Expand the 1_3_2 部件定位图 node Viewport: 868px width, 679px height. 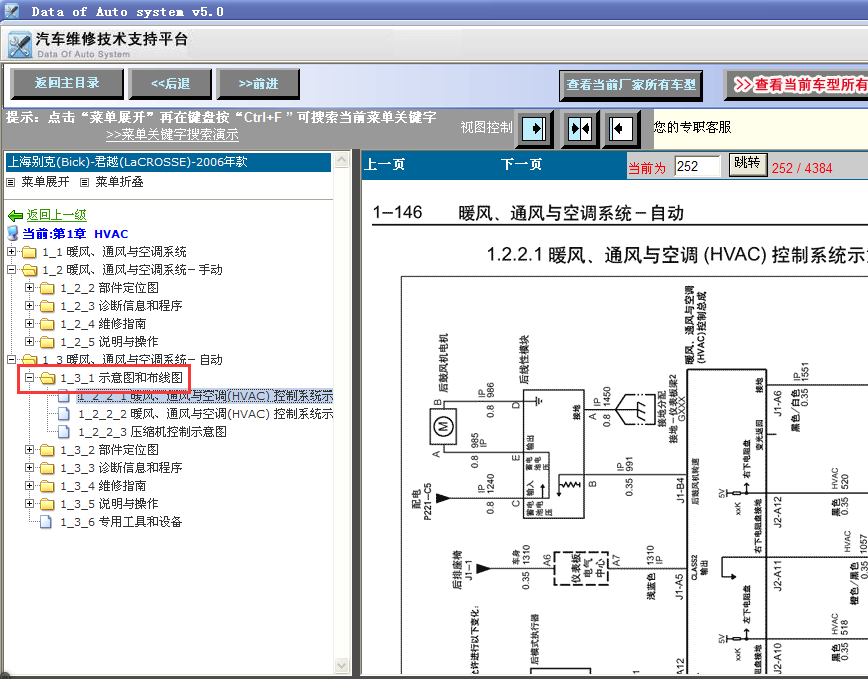[x=29, y=449]
